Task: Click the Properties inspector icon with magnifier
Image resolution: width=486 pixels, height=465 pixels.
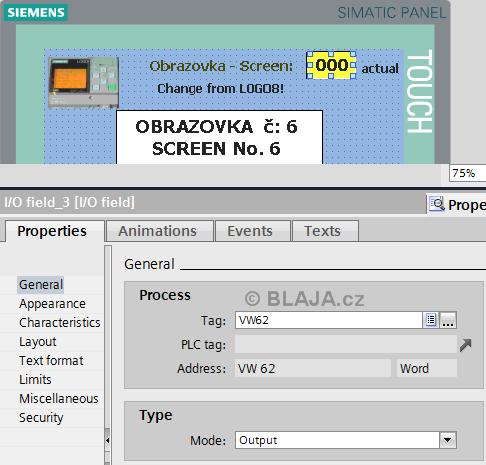Action: [437, 204]
